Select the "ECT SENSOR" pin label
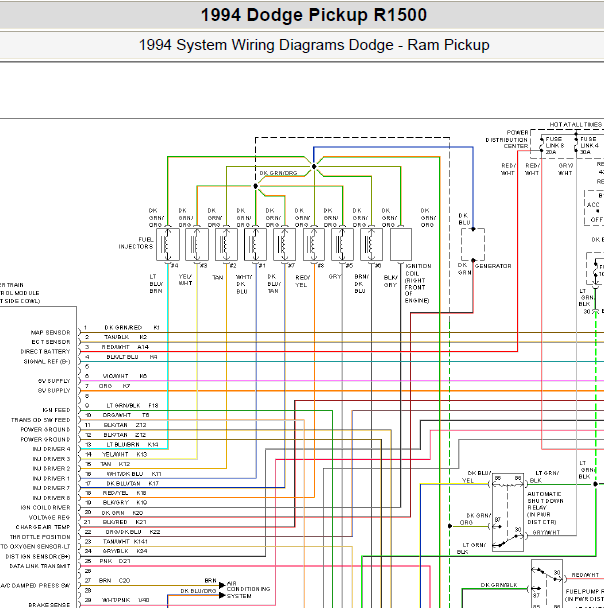Screen dimensions: 604x608 coord(51,342)
